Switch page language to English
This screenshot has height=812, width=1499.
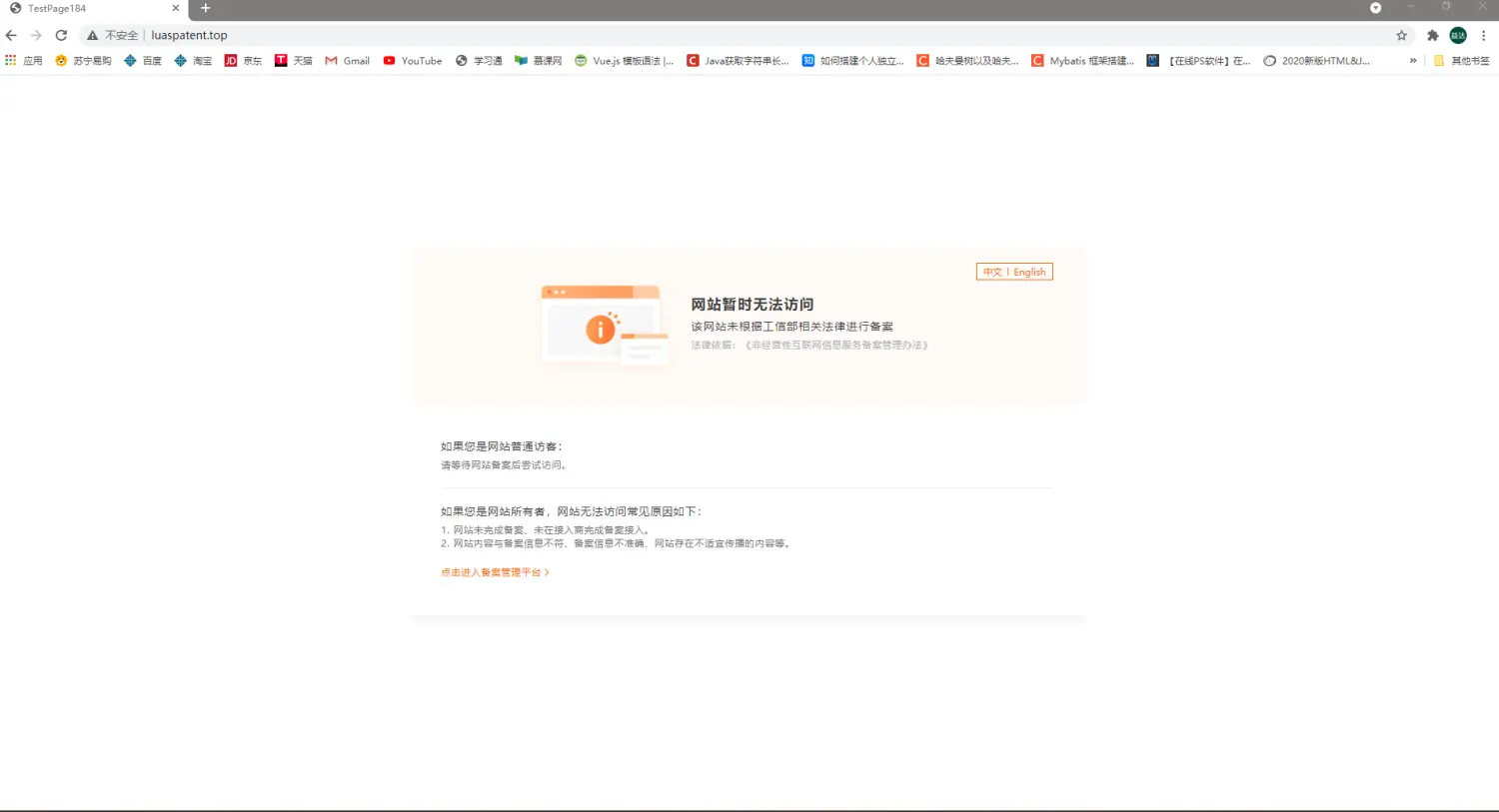pyautogui.click(x=1029, y=272)
